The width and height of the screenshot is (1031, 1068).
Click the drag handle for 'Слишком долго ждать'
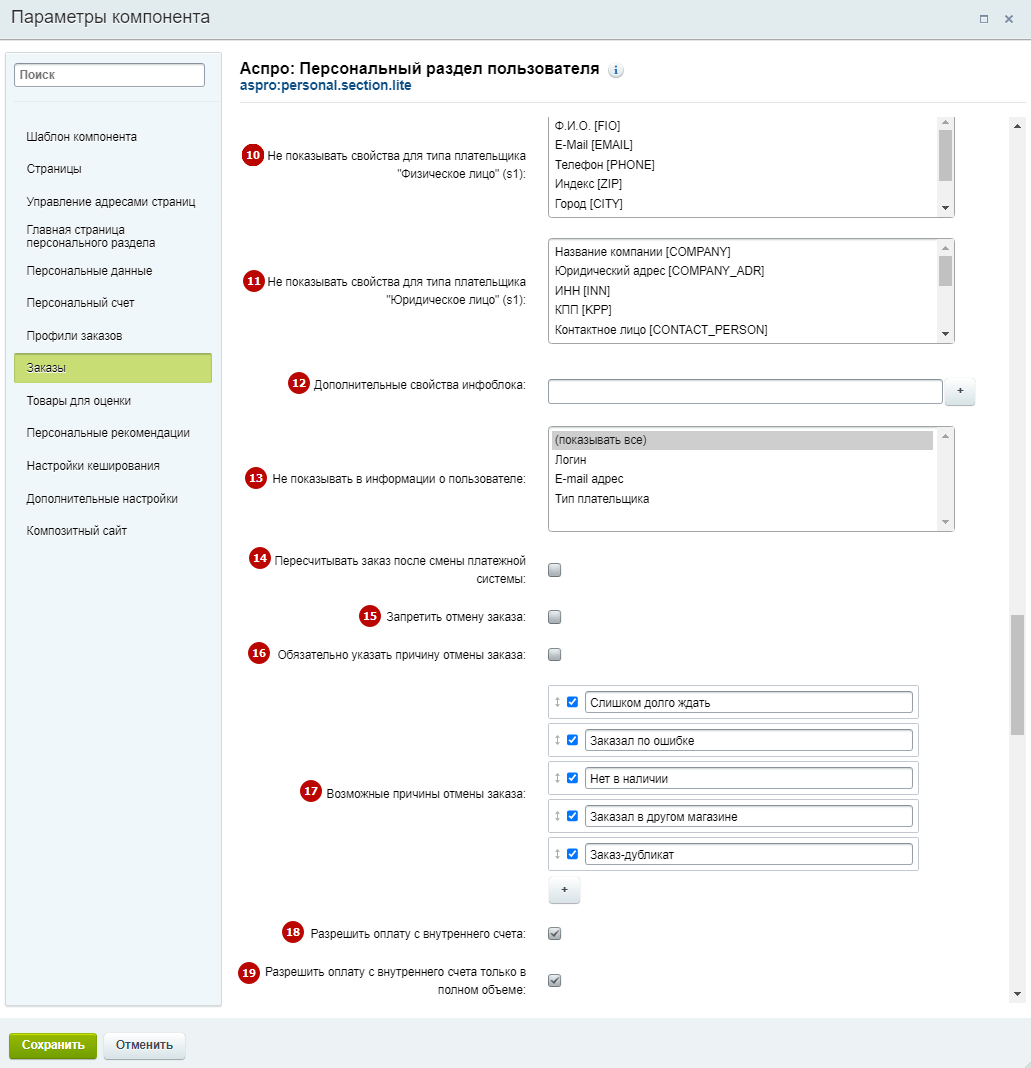pos(557,702)
